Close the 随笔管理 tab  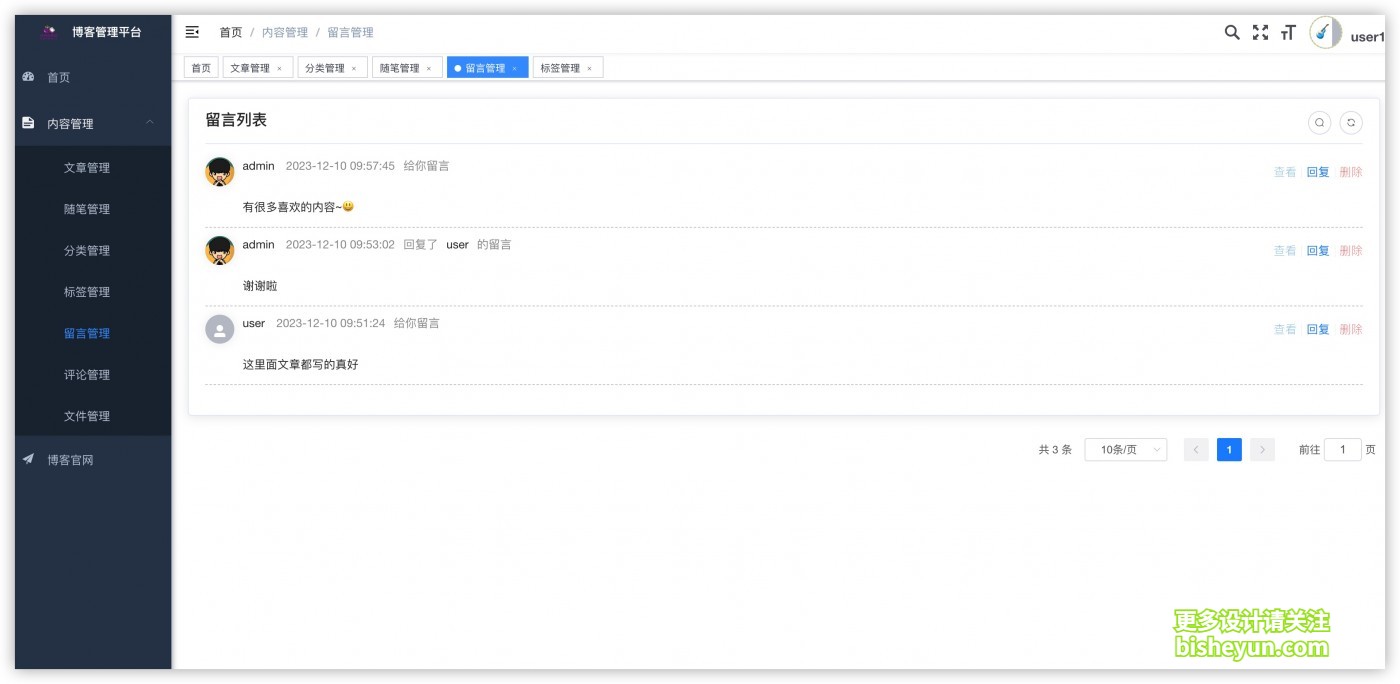[429, 68]
